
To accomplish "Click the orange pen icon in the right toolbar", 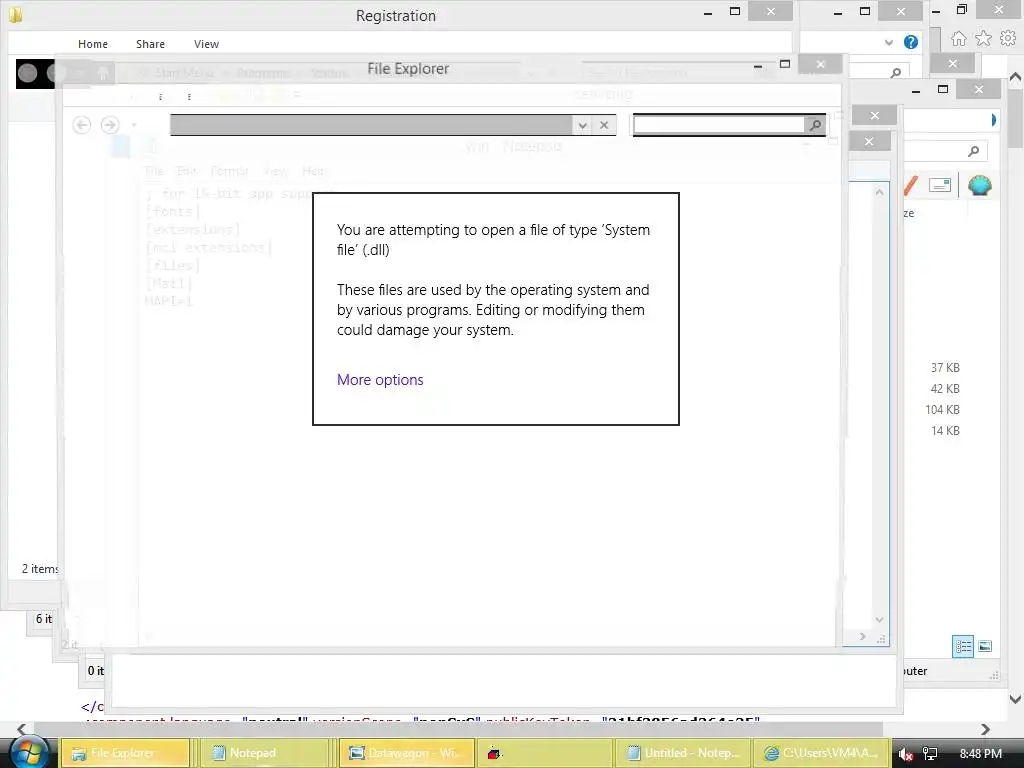I will pyautogui.click(x=911, y=185).
